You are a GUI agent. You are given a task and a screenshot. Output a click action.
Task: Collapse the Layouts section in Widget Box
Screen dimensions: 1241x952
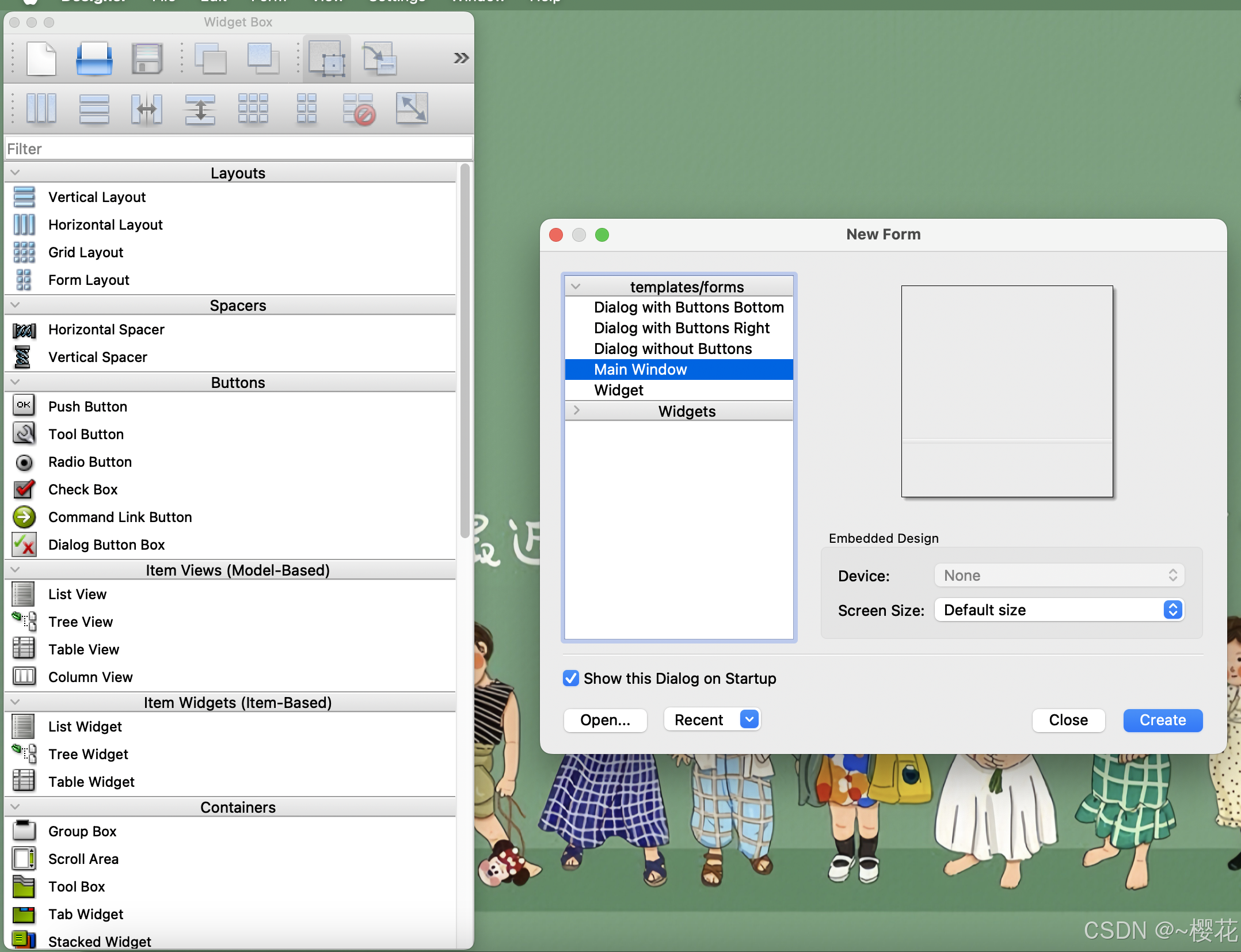coord(16,172)
